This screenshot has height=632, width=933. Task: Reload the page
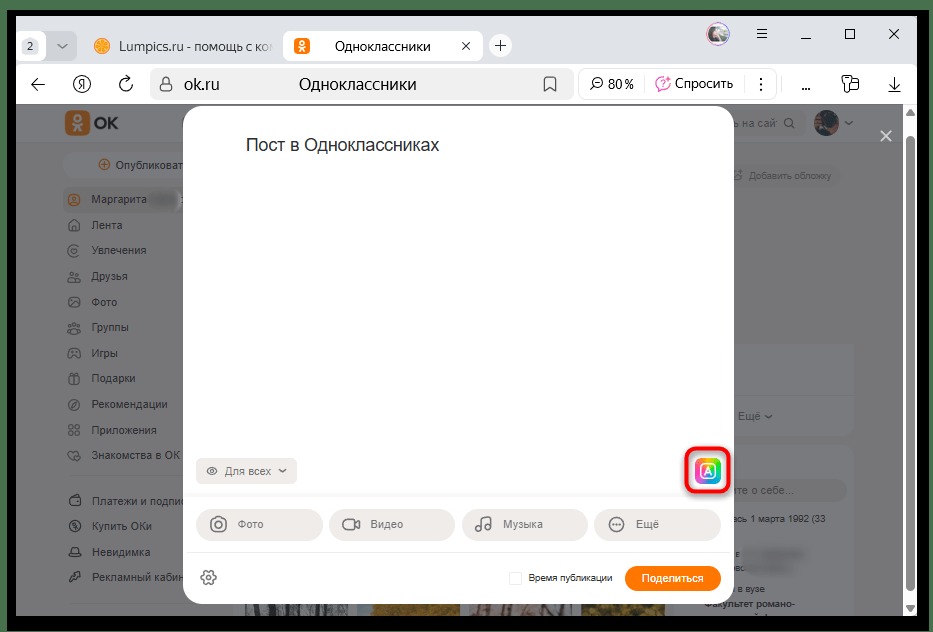[x=126, y=85]
